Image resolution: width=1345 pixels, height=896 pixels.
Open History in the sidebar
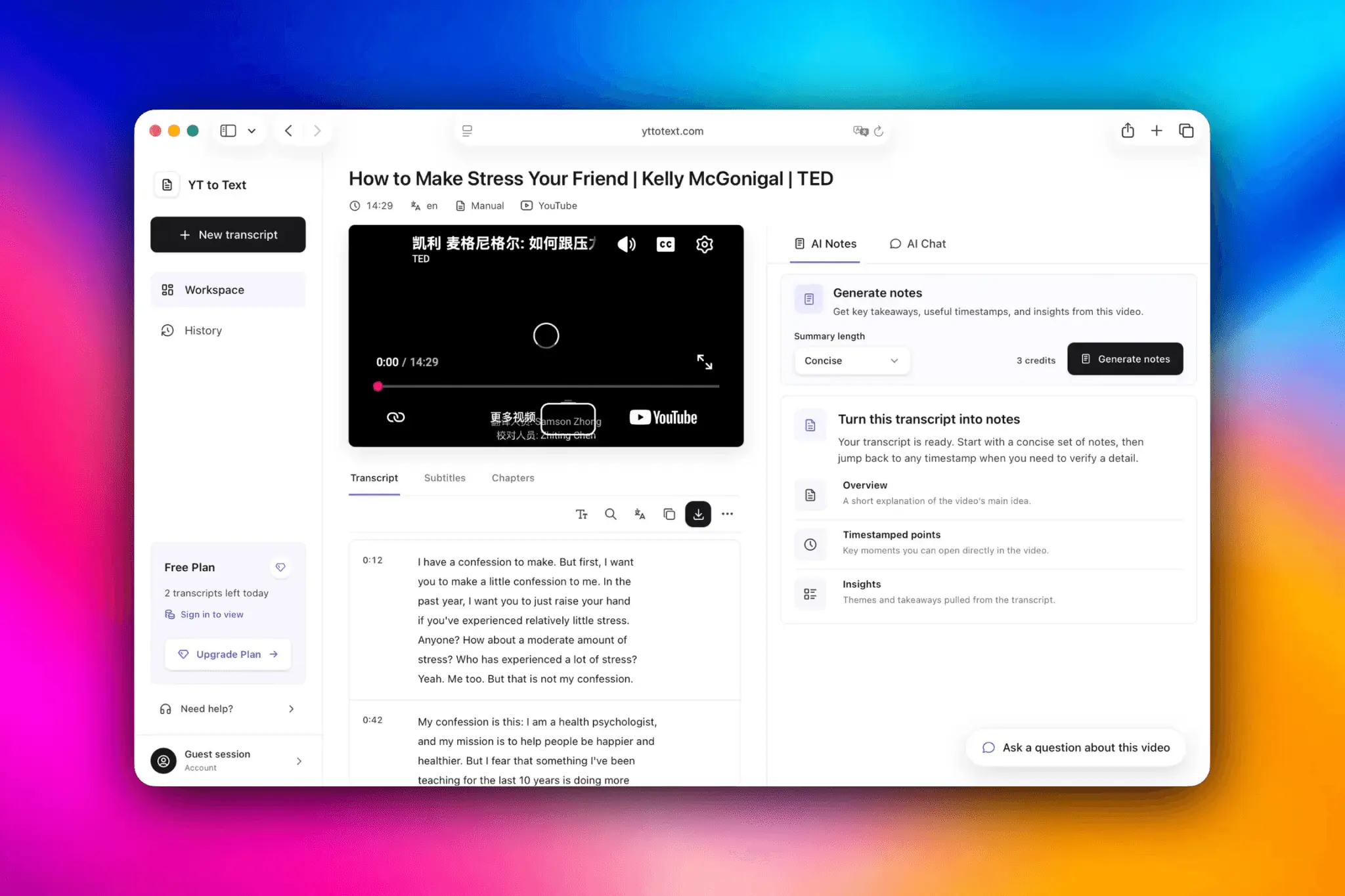pos(228,330)
